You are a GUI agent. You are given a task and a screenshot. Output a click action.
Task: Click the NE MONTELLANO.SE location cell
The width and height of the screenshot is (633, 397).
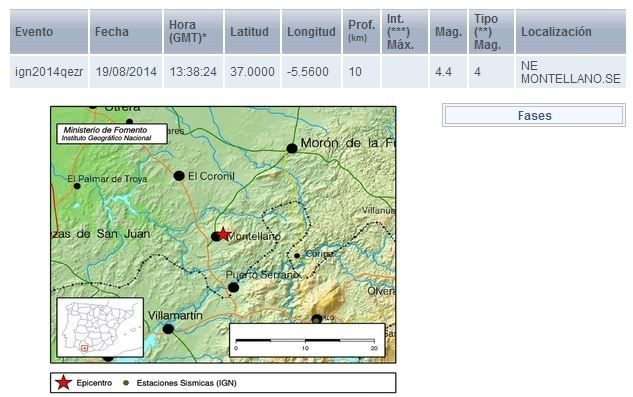tap(571, 72)
